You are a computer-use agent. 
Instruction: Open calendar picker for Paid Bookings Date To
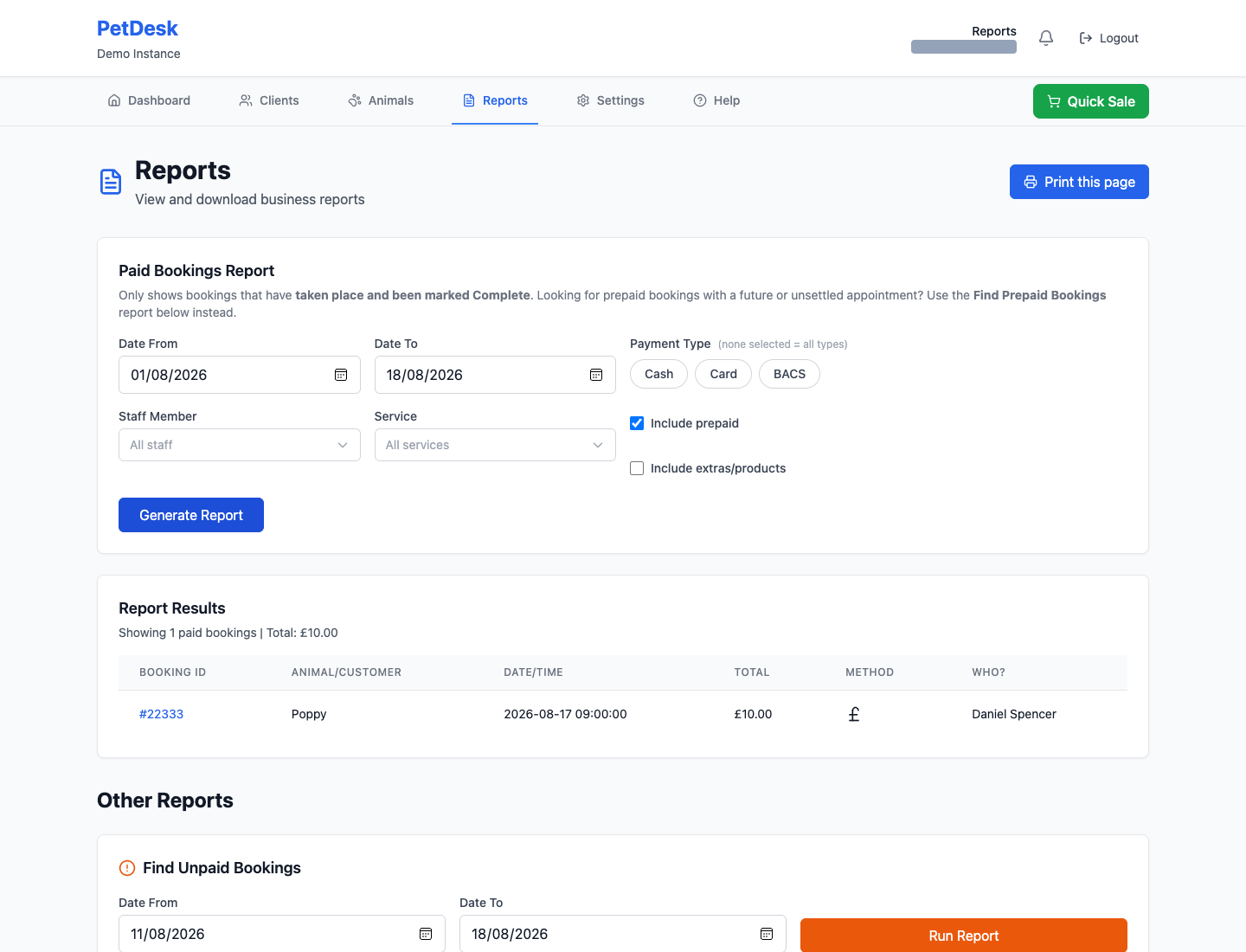(x=596, y=375)
